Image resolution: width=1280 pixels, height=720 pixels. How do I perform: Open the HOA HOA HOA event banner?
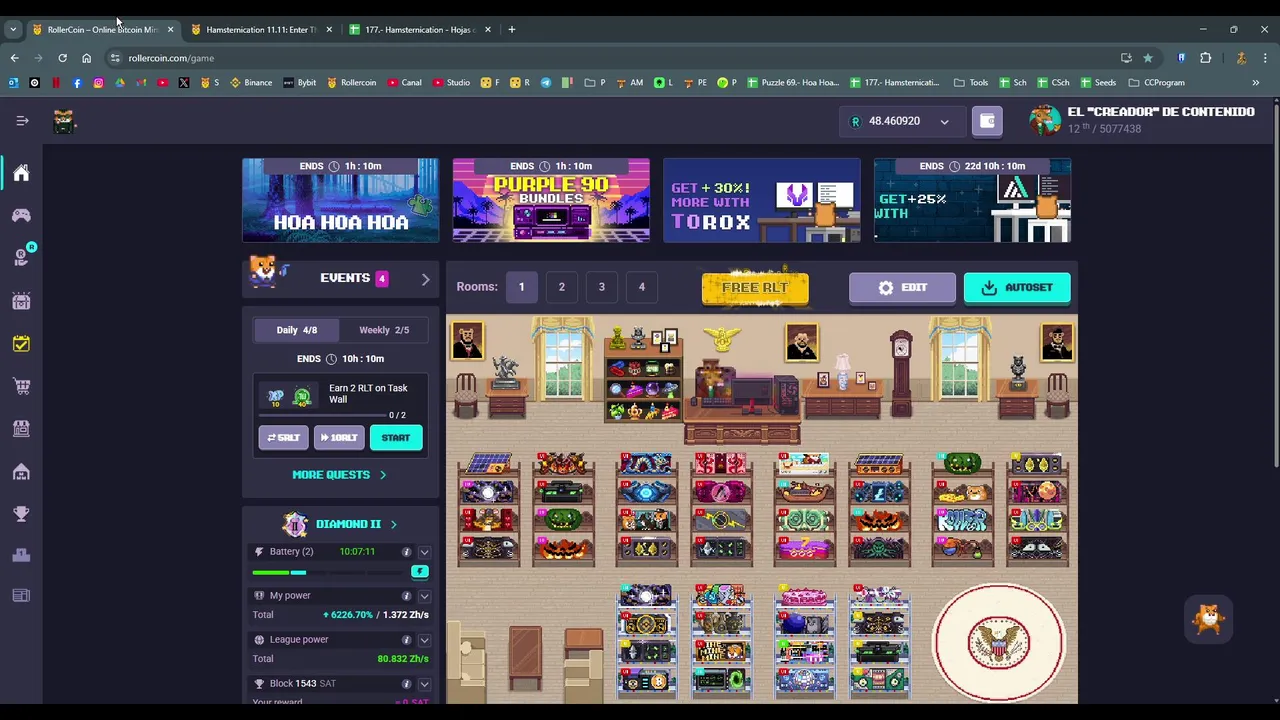(340, 200)
